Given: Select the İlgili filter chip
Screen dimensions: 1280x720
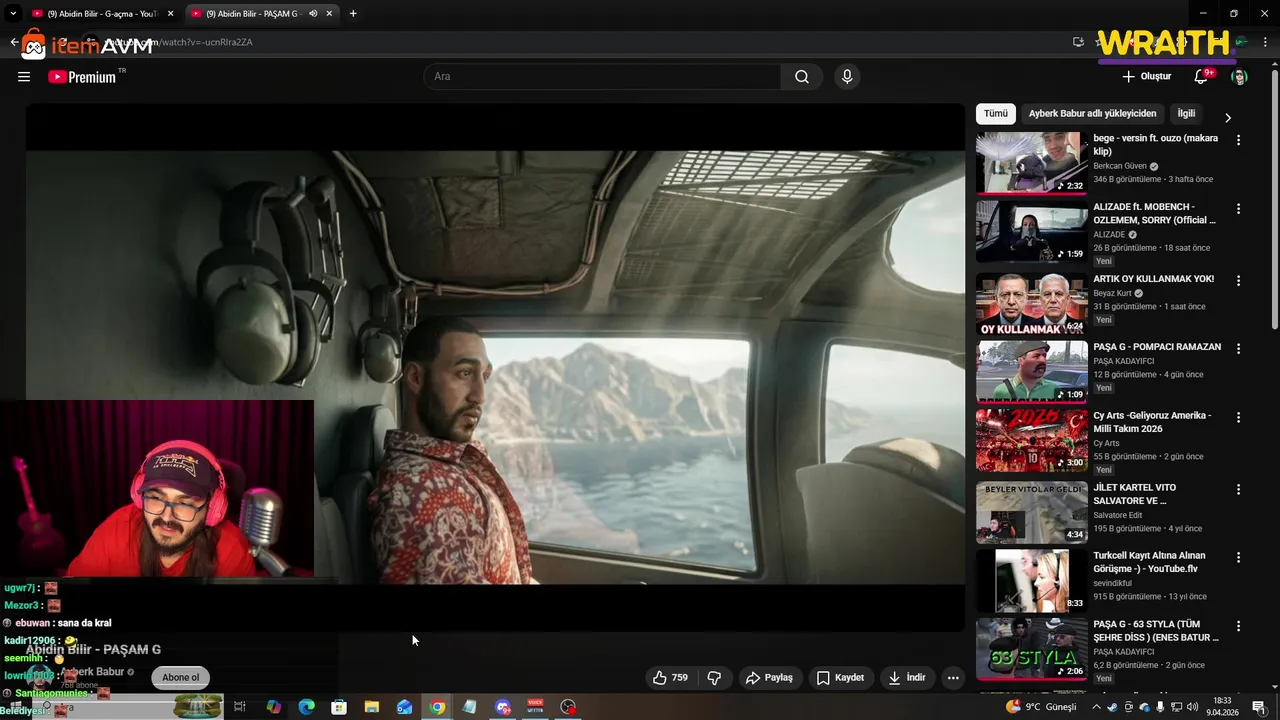Looking at the screenshot, I should [1186, 114].
